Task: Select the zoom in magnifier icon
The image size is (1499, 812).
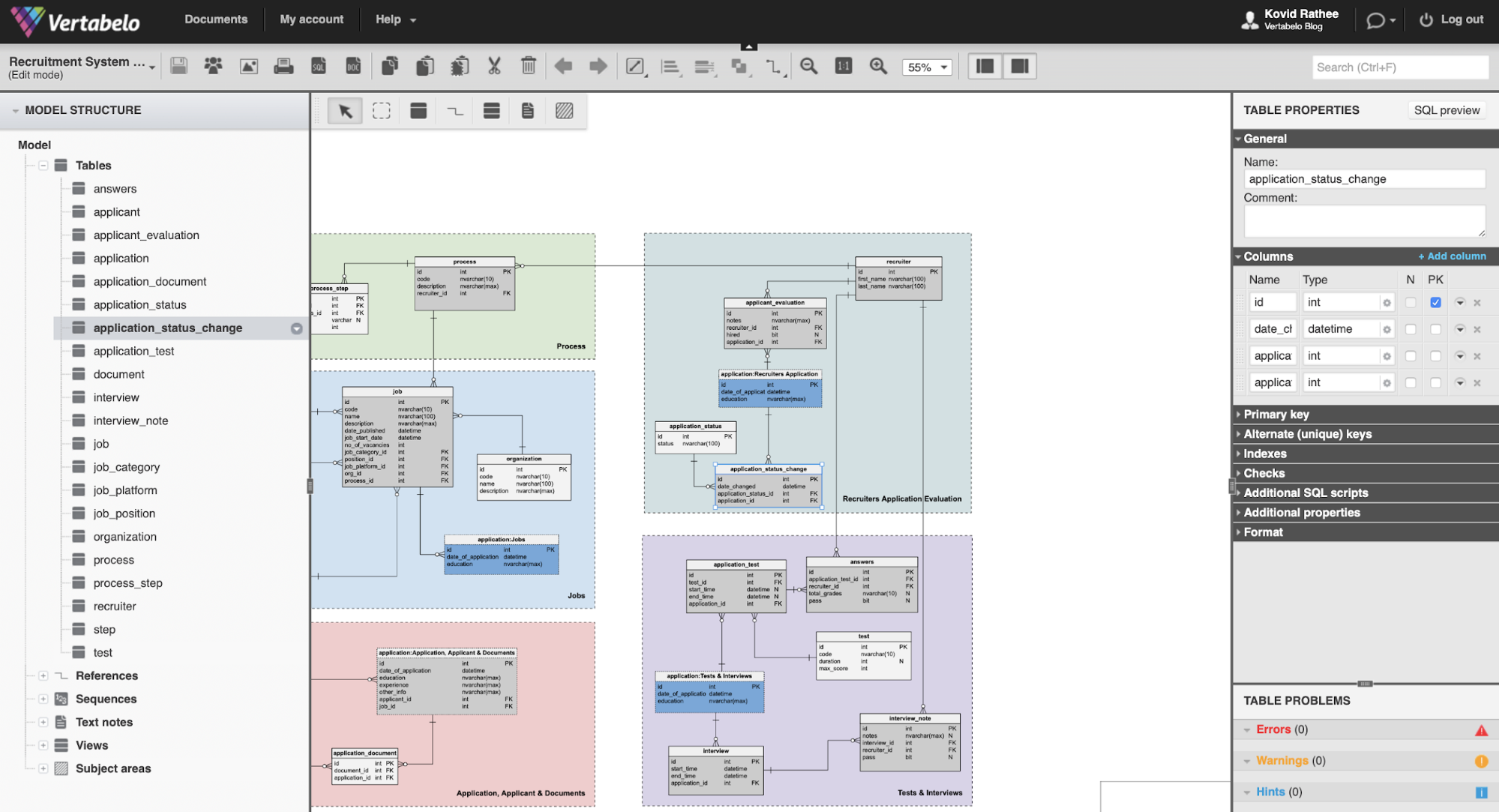Action: coord(877,67)
